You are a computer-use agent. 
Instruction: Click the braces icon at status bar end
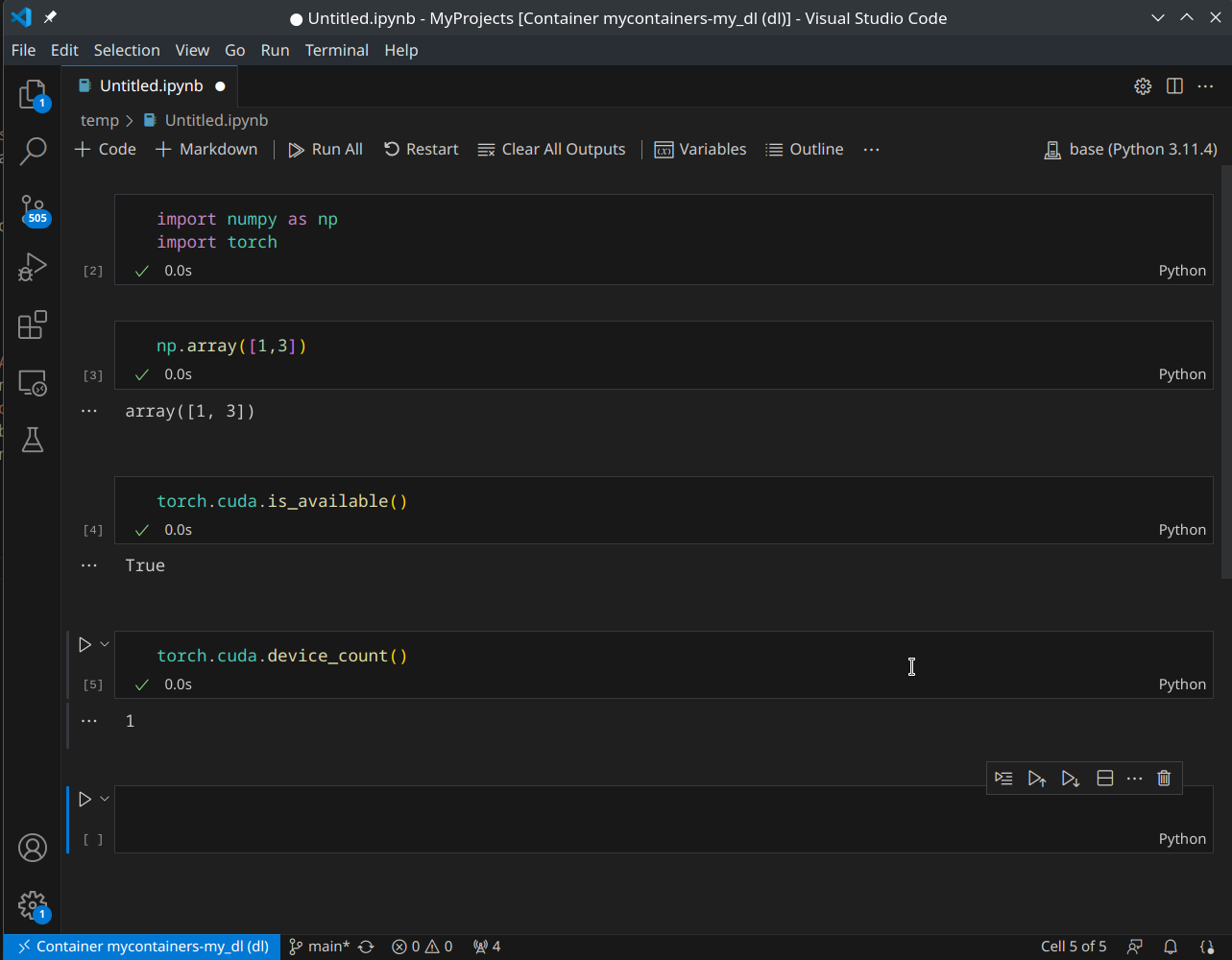pyautogui.click(x=1208, y=947)
